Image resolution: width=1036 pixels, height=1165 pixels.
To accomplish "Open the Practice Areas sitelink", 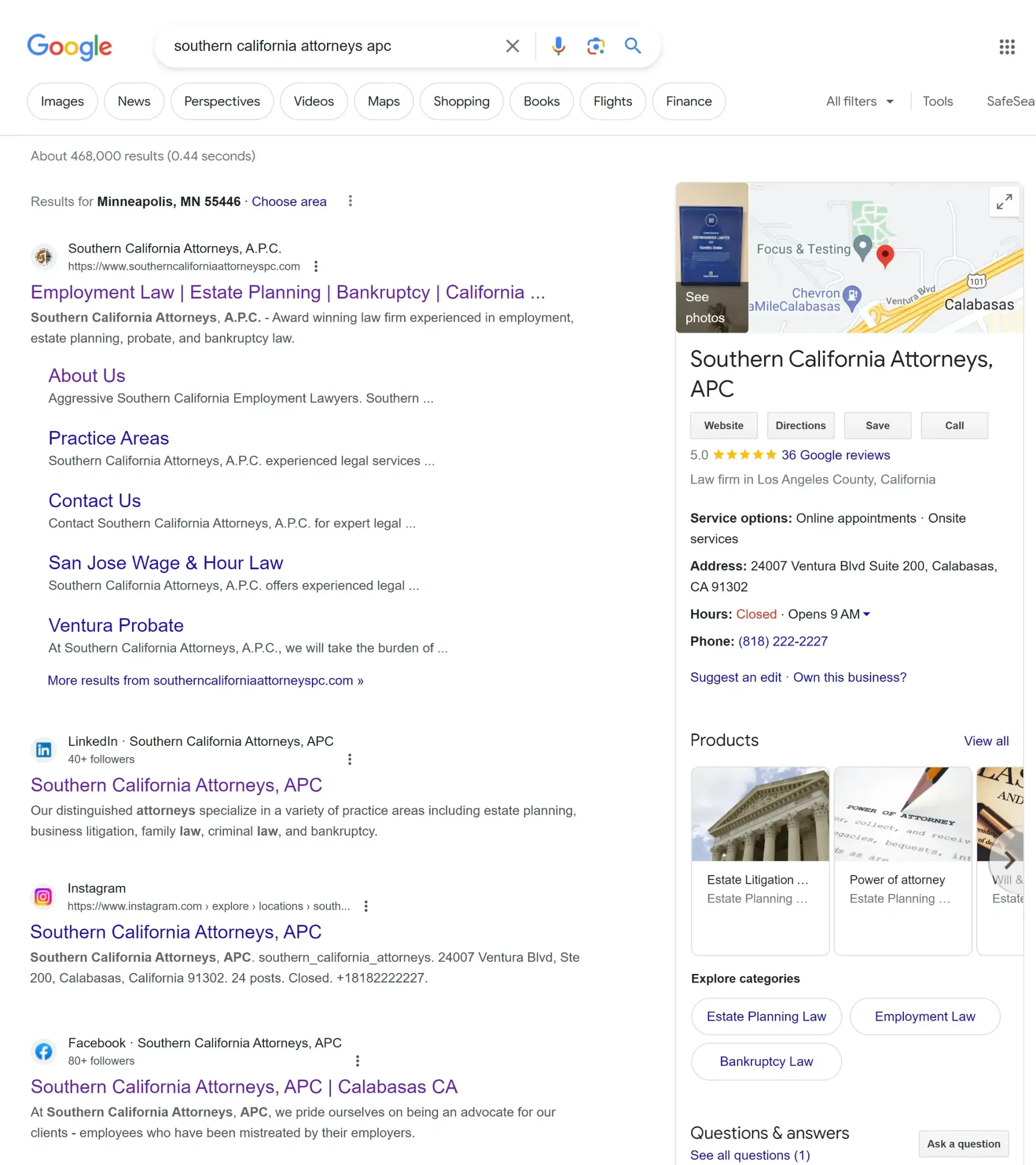I will click(109, 438).
